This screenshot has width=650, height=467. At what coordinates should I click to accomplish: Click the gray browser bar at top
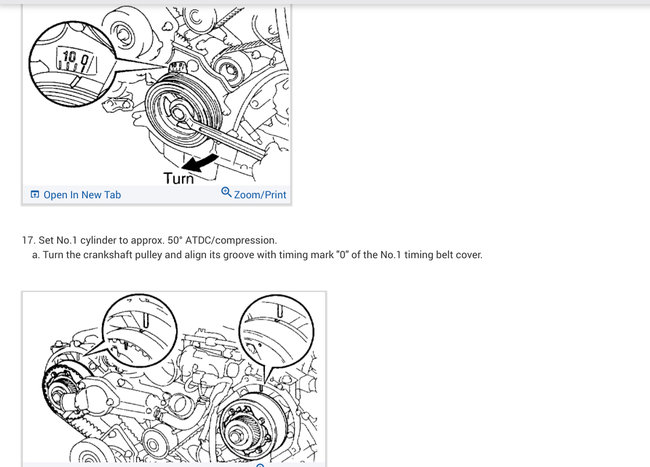325,2
